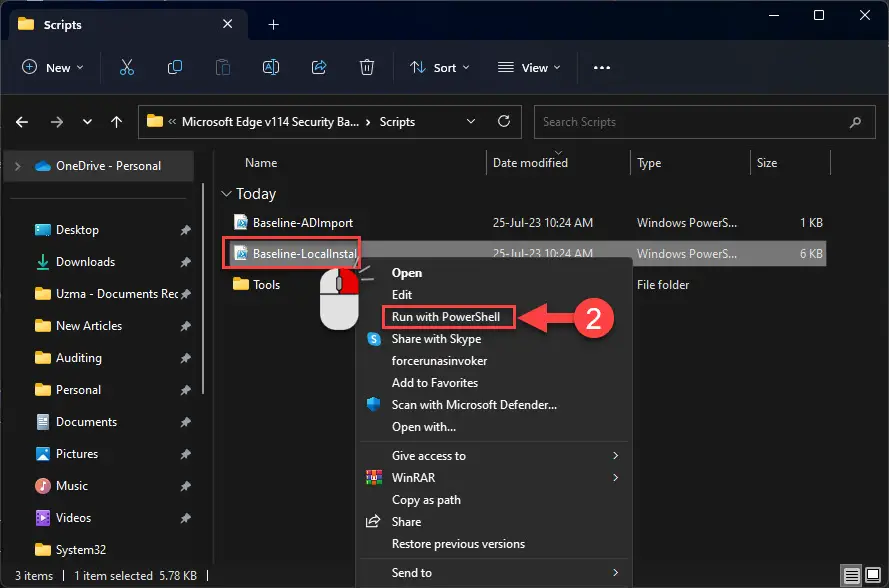Navigate back with the left arrow
Image resolution: width=889 pixels, height=588 pixels.
(22, 122)
